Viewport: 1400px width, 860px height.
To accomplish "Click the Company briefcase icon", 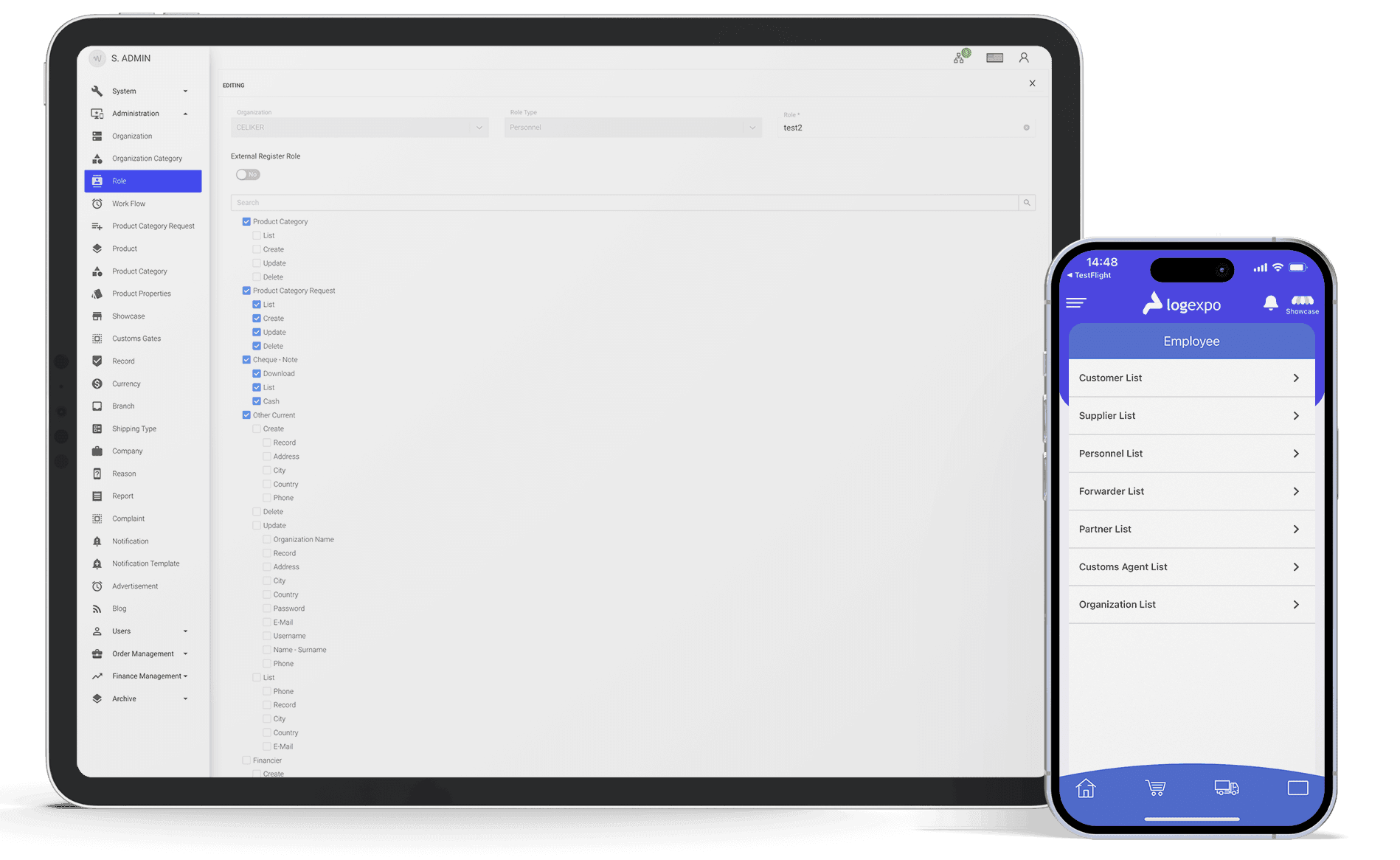I will click(x=97, y=451).
